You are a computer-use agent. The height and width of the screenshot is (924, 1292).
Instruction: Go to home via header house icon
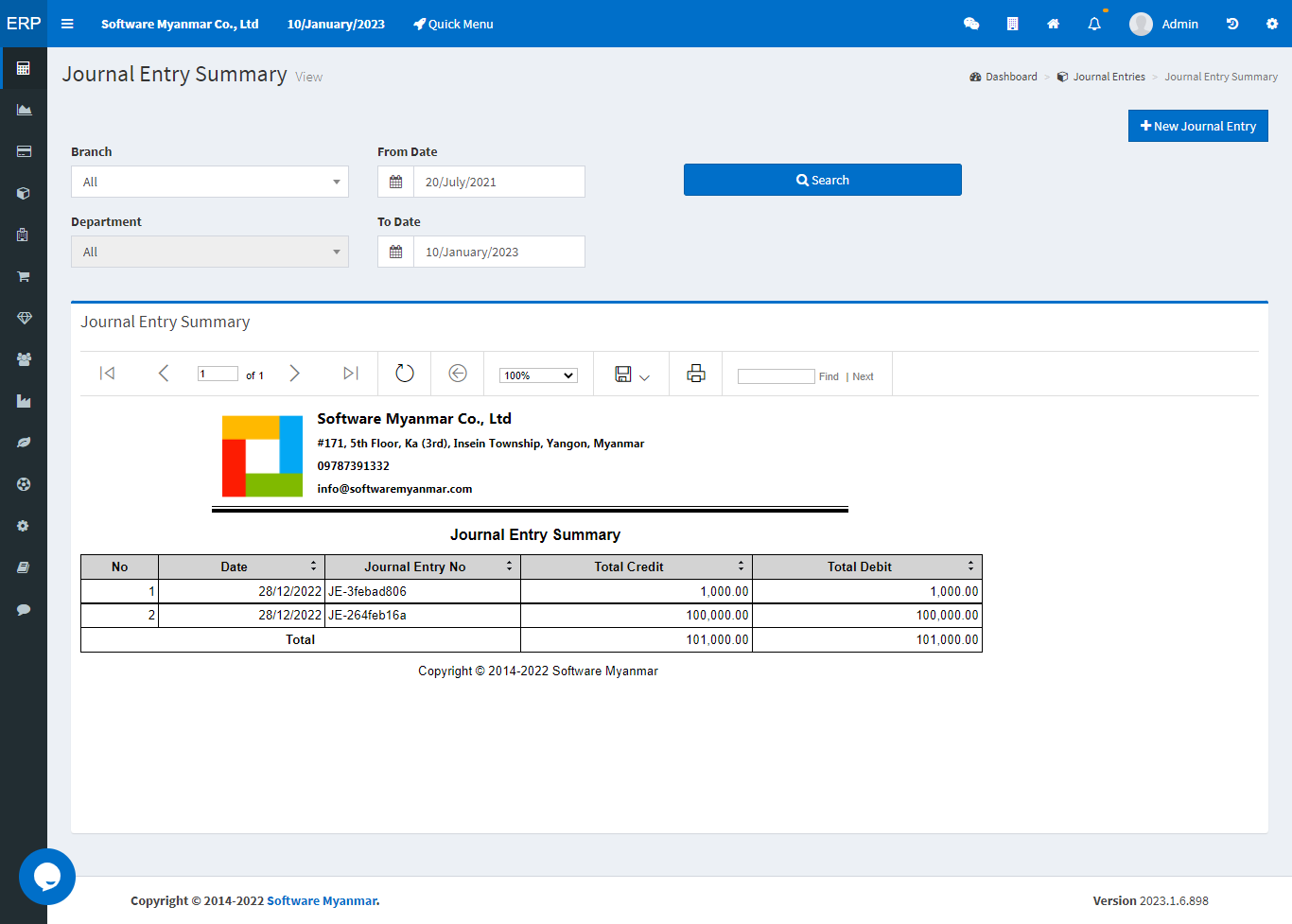click(1053, 24)
